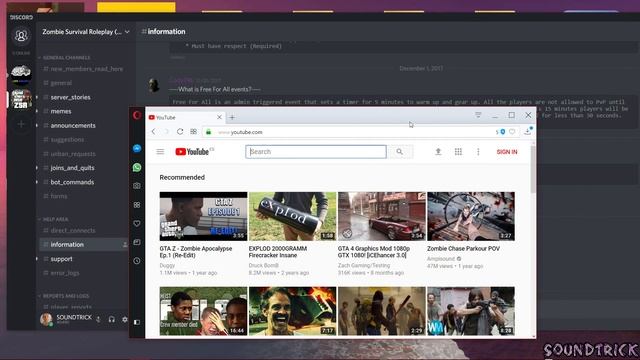Click the Opera snapshot camera icon
The height and width of the screenshot is (360, 640).
pyautogui.click(x=137, y=186)
